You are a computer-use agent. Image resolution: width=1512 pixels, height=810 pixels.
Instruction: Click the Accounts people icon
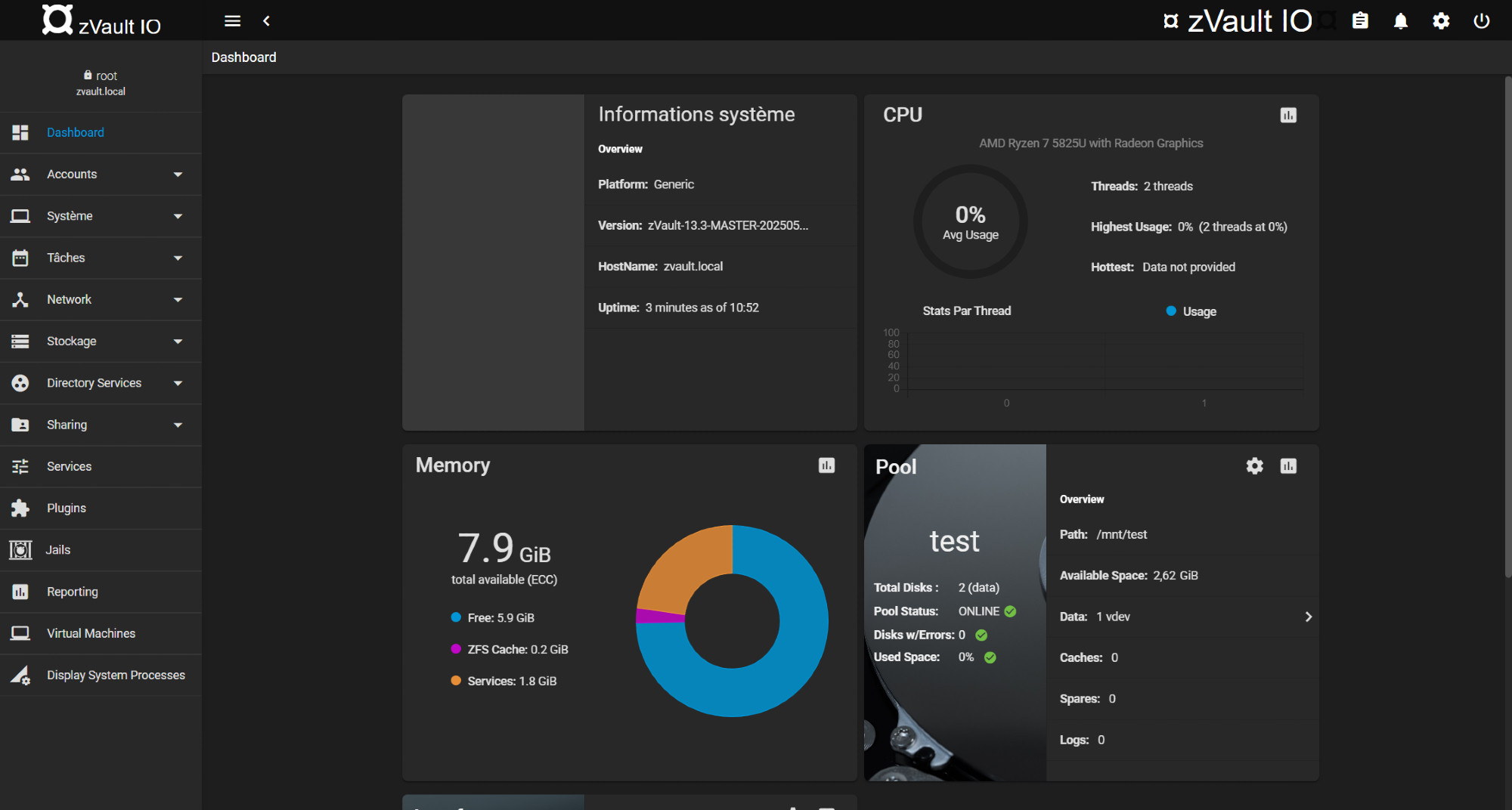click(x=20, y=175)
